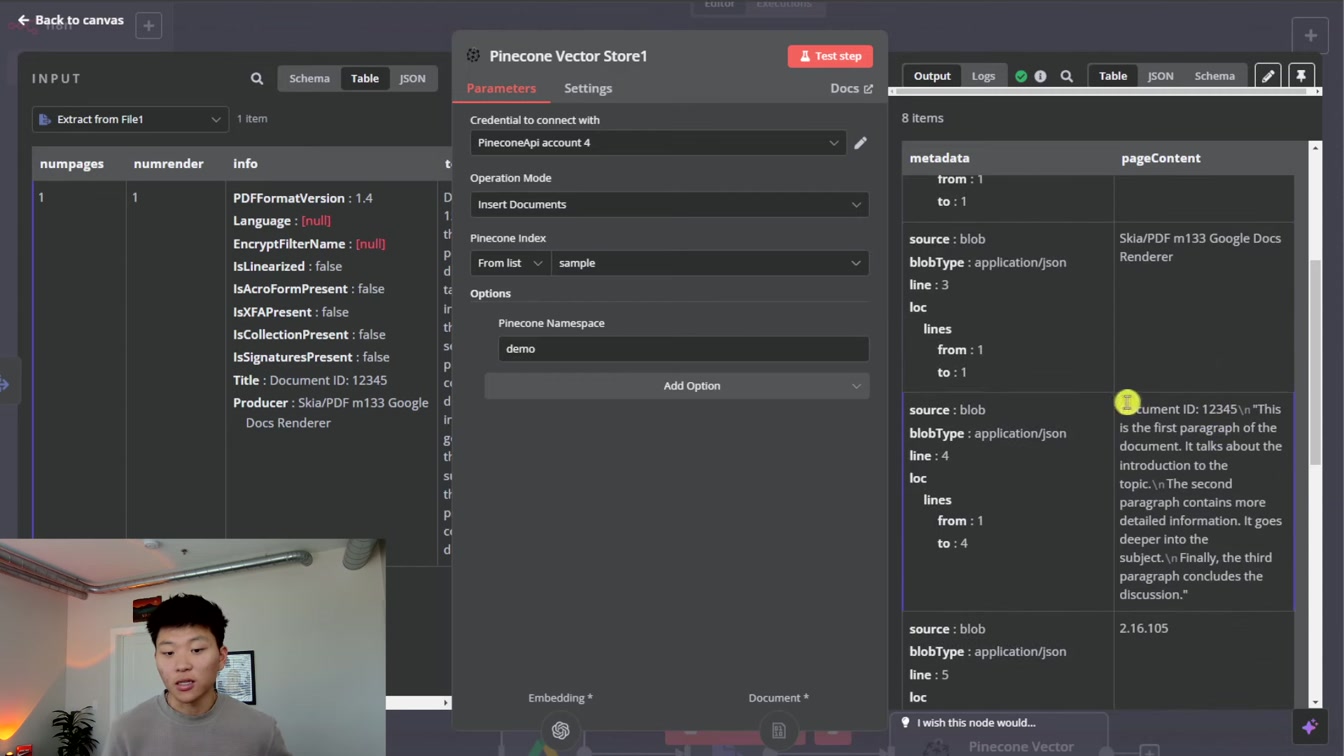Click the edit output pencil icon
The image size is (1344, 756).
pyautogui.click(x=1268, y=76)
